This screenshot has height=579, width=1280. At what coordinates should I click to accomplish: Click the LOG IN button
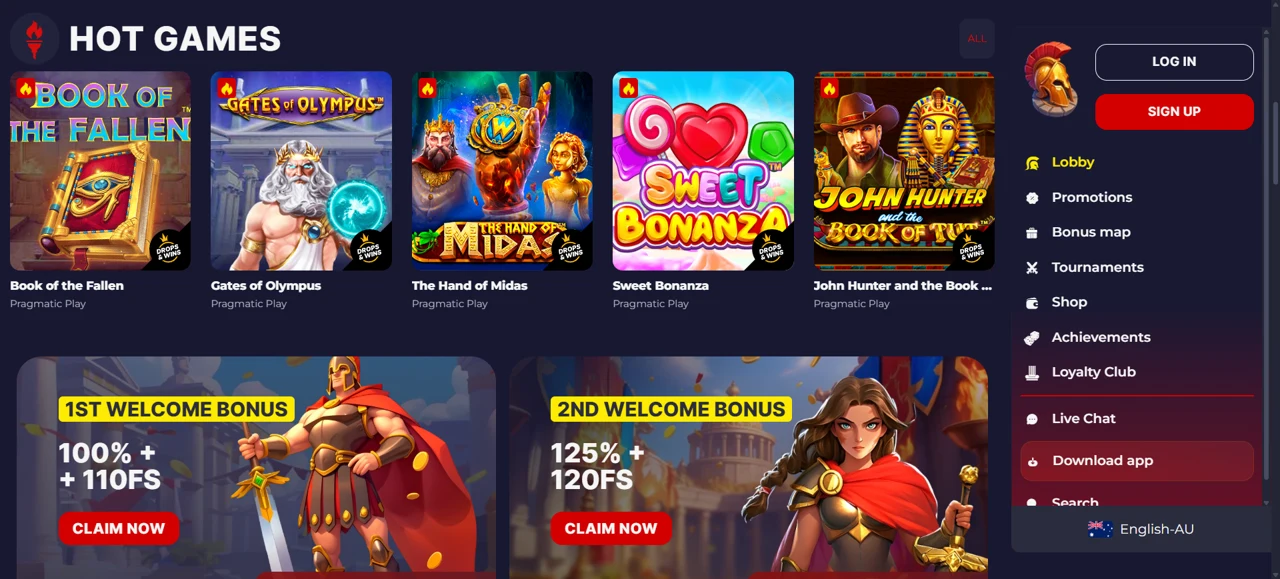click(1174, 62)
